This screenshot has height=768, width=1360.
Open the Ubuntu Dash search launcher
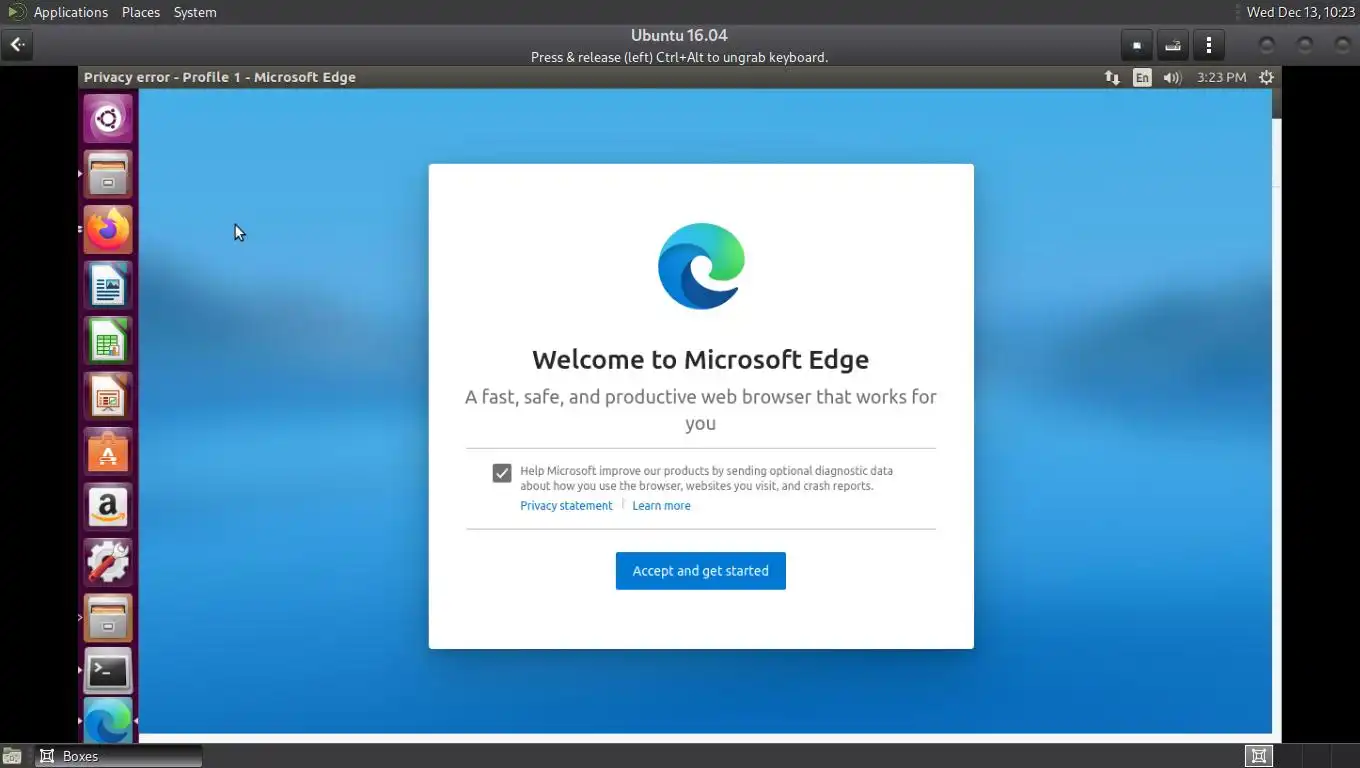(x=108, y=120)
